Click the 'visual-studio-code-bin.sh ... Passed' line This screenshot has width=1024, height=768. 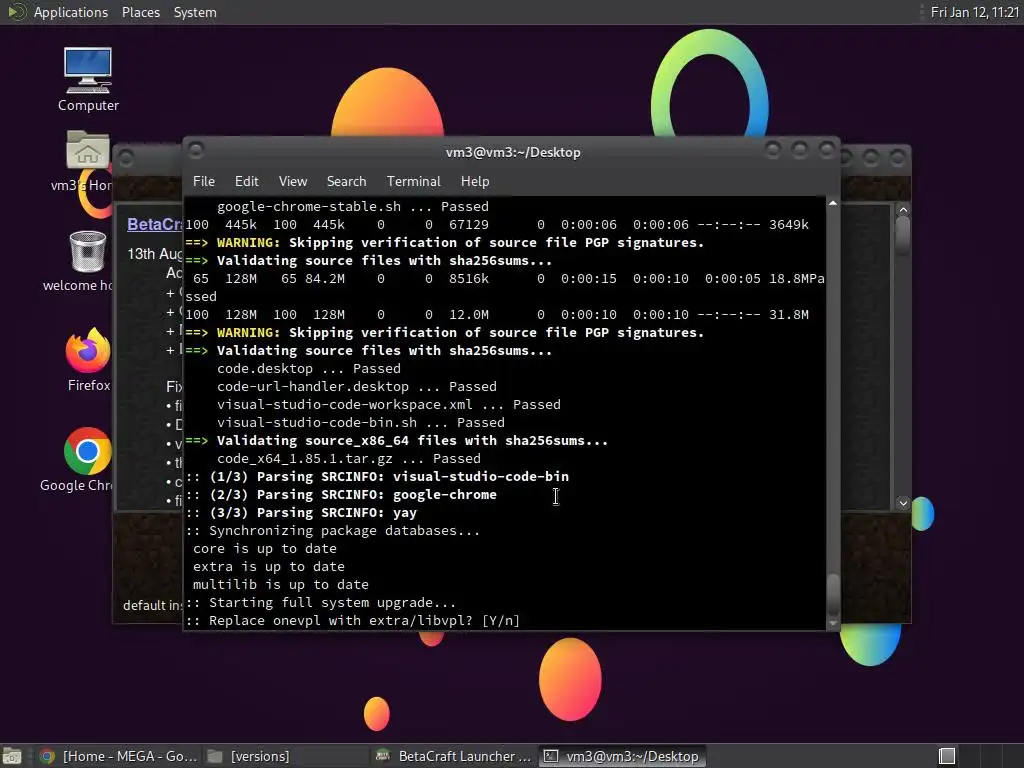[x=360, y=423]
